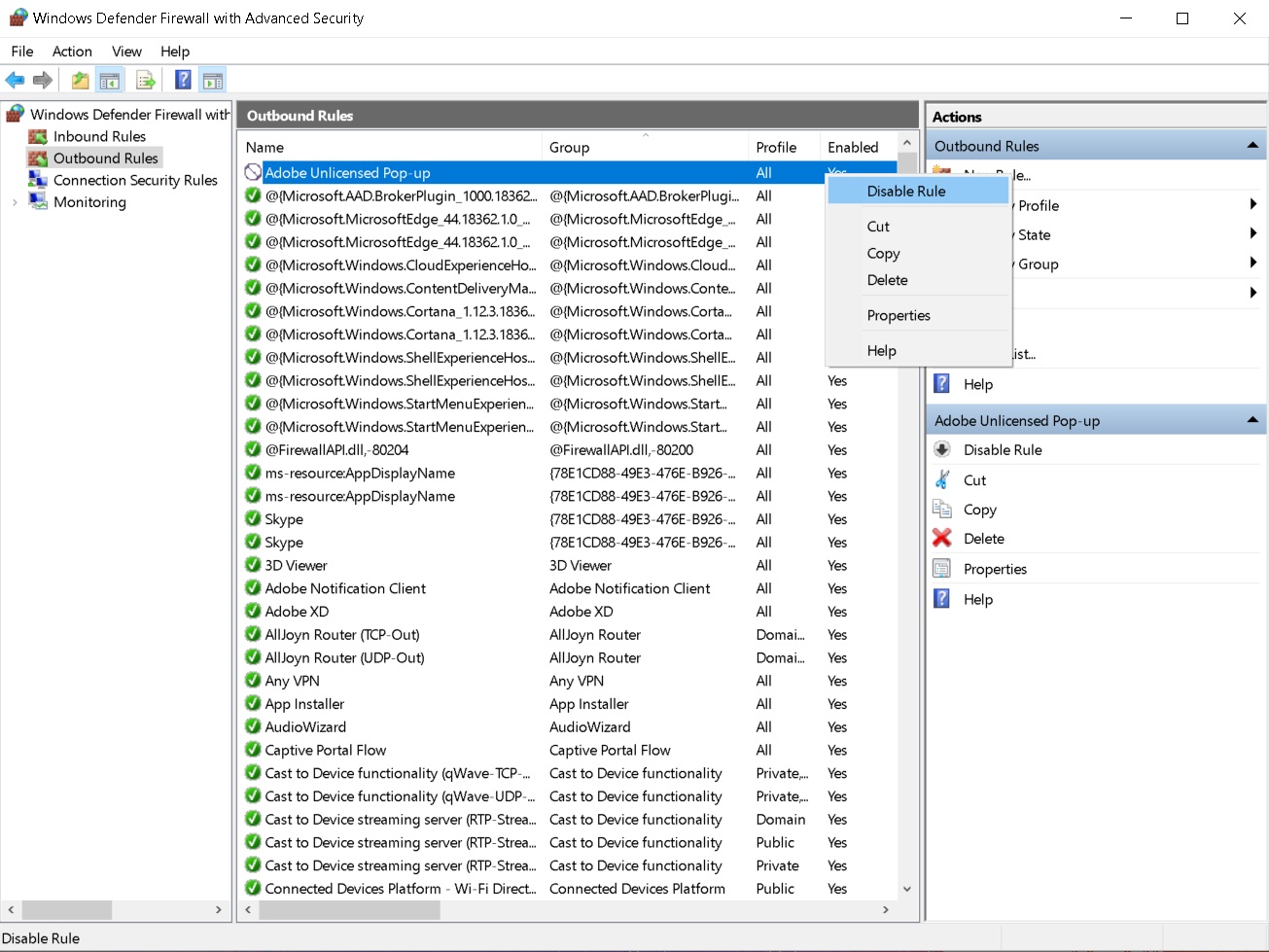Click Disable Rule icon under Adobe Unlicensed Pop-up
The height and width of the screenshot is (952, 1269).
point(942,449)
